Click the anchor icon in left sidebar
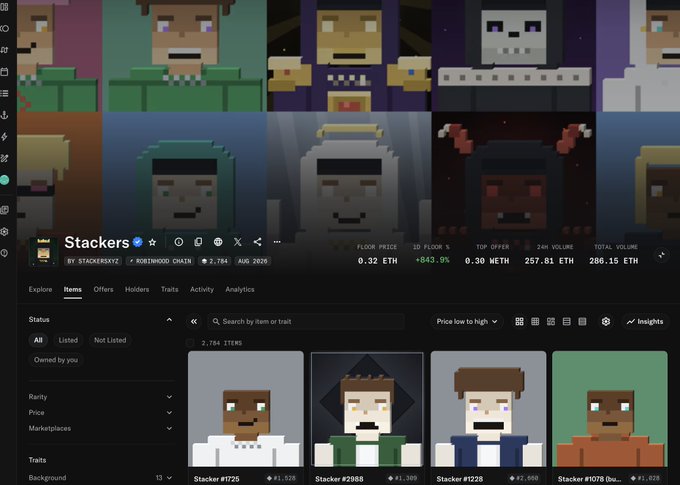The height and width of the screenshot is (485, 680). pyautogui.click(x=4, y=115)
